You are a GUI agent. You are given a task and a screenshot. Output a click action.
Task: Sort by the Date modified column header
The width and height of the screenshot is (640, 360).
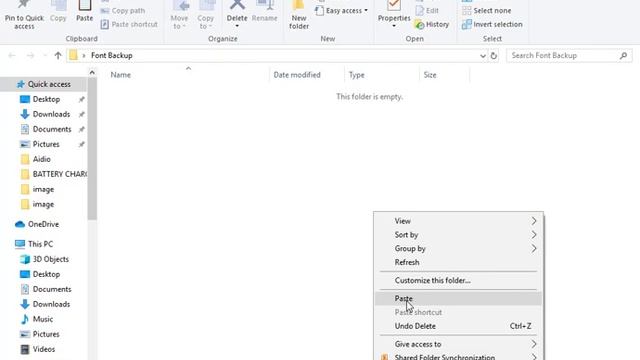[x=297, y=75]
